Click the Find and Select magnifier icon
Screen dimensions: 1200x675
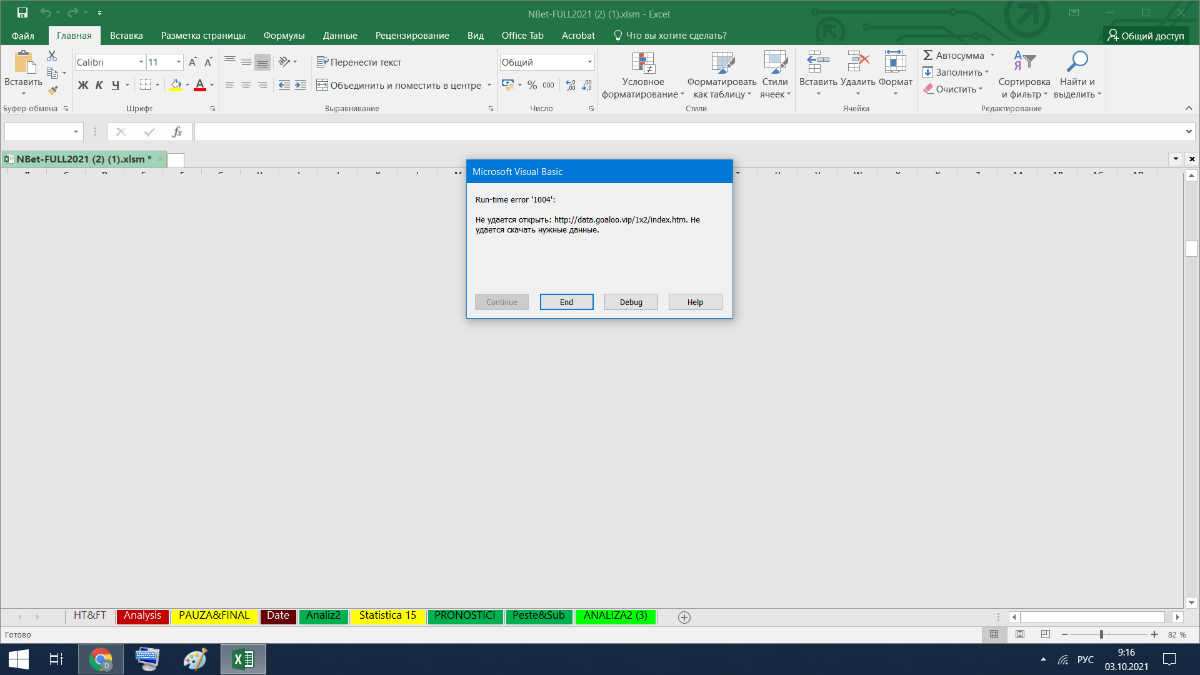pyautogui.click(x=1077, y=62)
